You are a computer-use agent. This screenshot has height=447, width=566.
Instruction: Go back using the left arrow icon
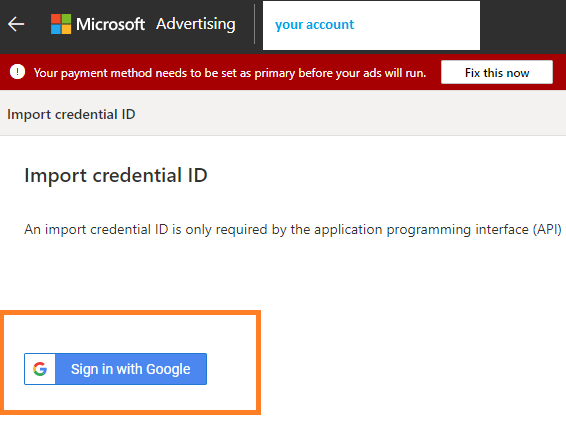point(16,25)
